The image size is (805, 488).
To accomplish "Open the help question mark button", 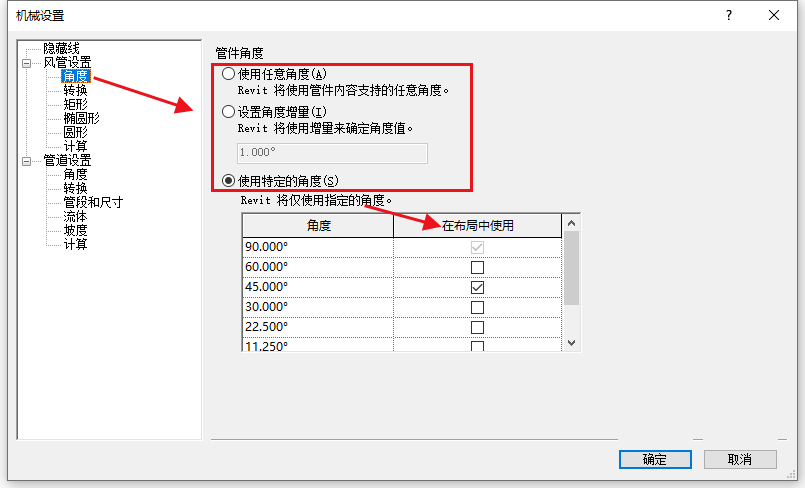I will click(729, 15).
